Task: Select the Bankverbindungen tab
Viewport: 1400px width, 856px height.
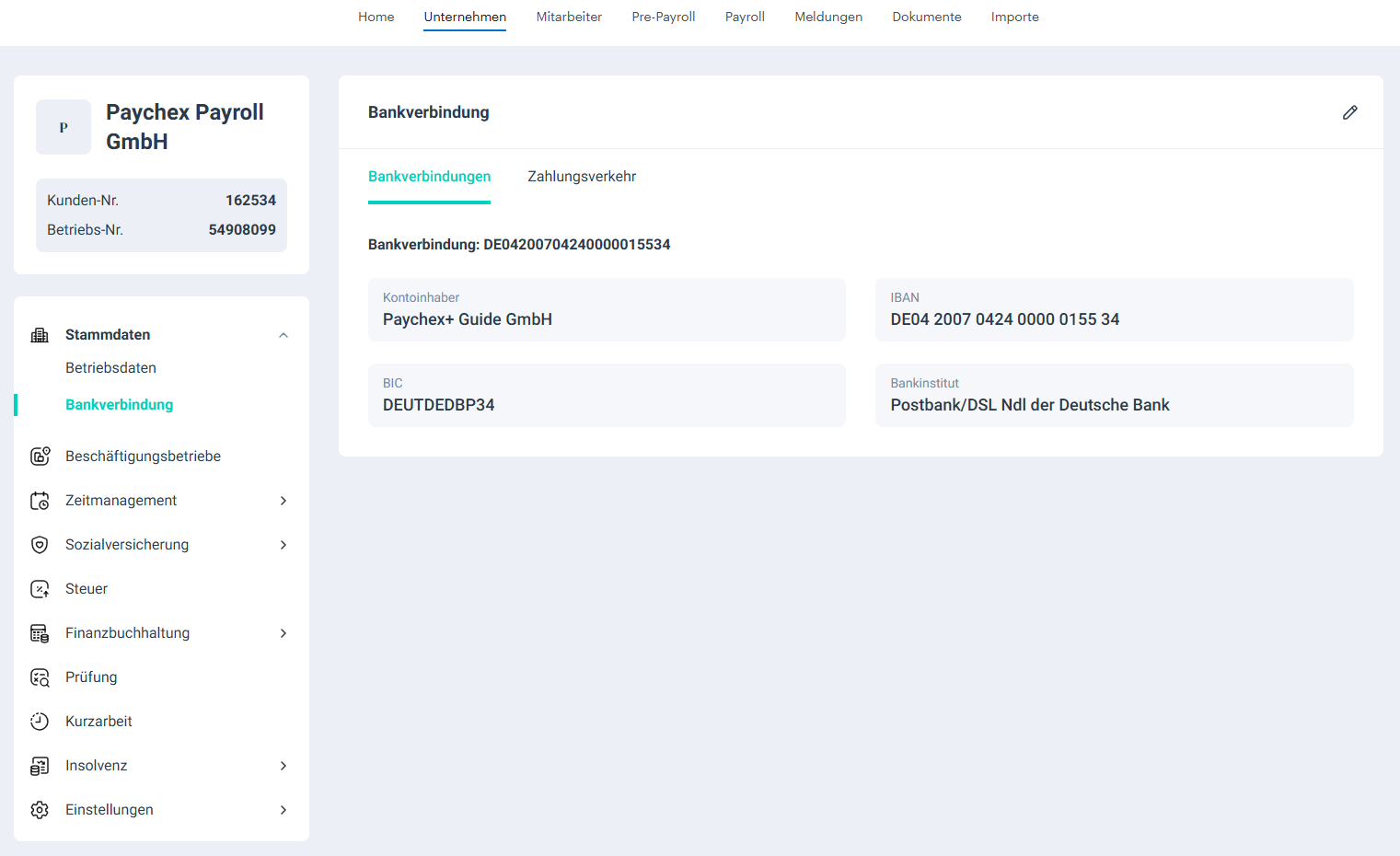Action: coord(429,177)
